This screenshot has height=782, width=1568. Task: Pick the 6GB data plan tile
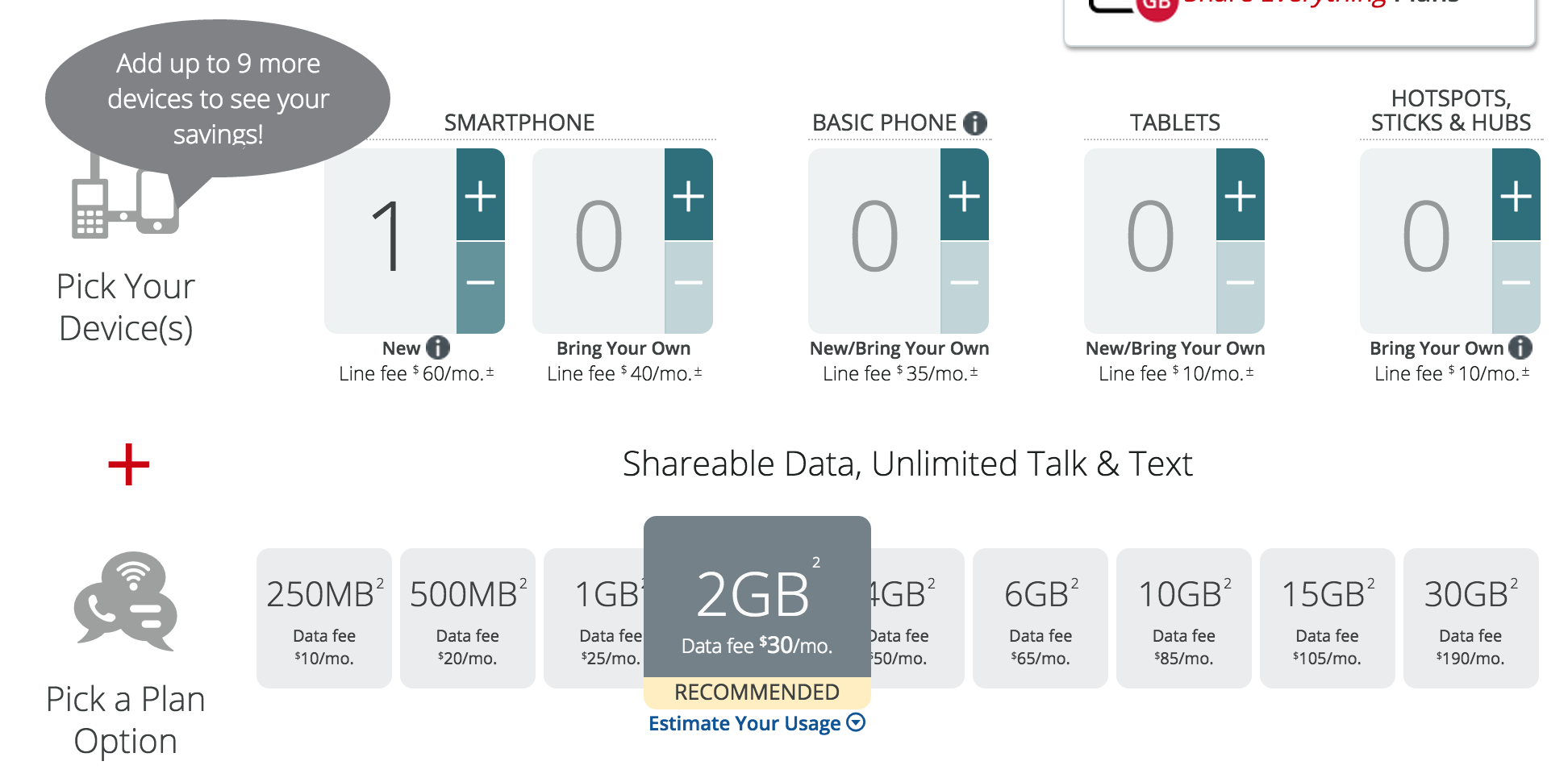click(1040, 618)
